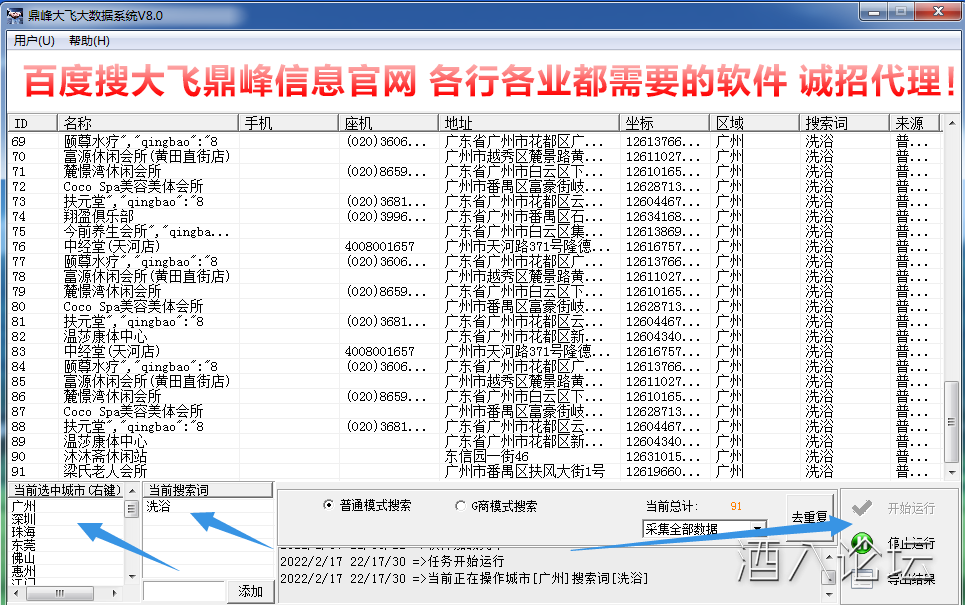
Task: Select search word 洗浴 in list
Action: [x=158, y=506]
